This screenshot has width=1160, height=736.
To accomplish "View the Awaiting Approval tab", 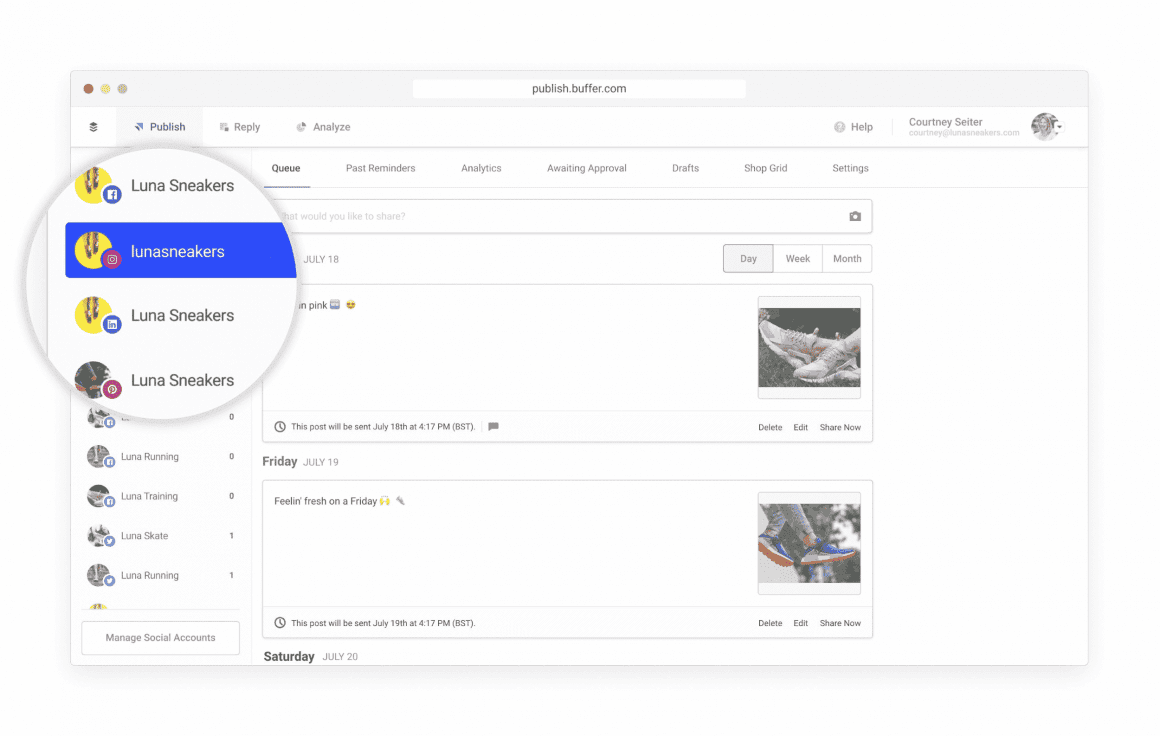I will tap(587, 168).
